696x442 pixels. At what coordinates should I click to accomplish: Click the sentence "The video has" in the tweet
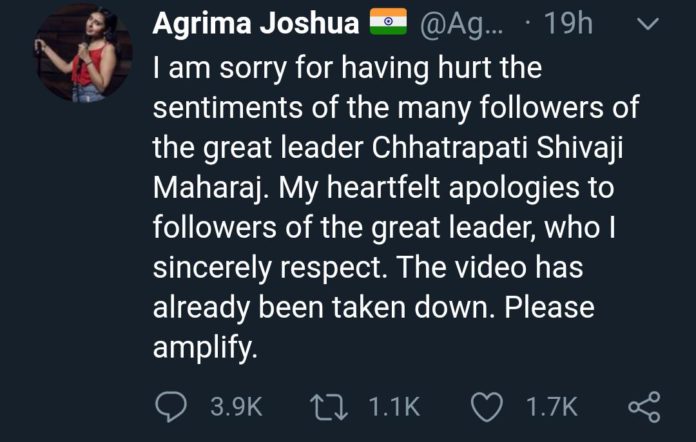coord(489,268)
